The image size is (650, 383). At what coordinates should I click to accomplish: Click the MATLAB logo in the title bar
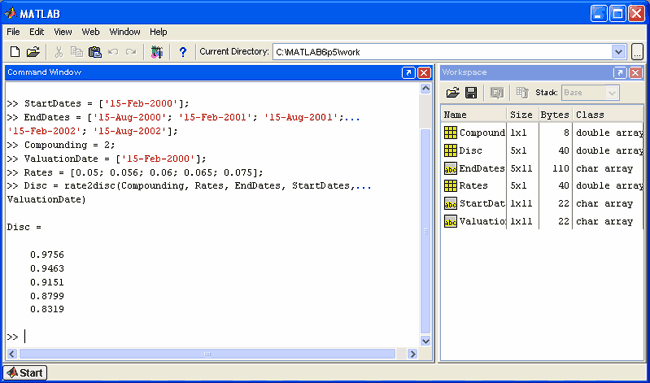(x=10, y=14)
